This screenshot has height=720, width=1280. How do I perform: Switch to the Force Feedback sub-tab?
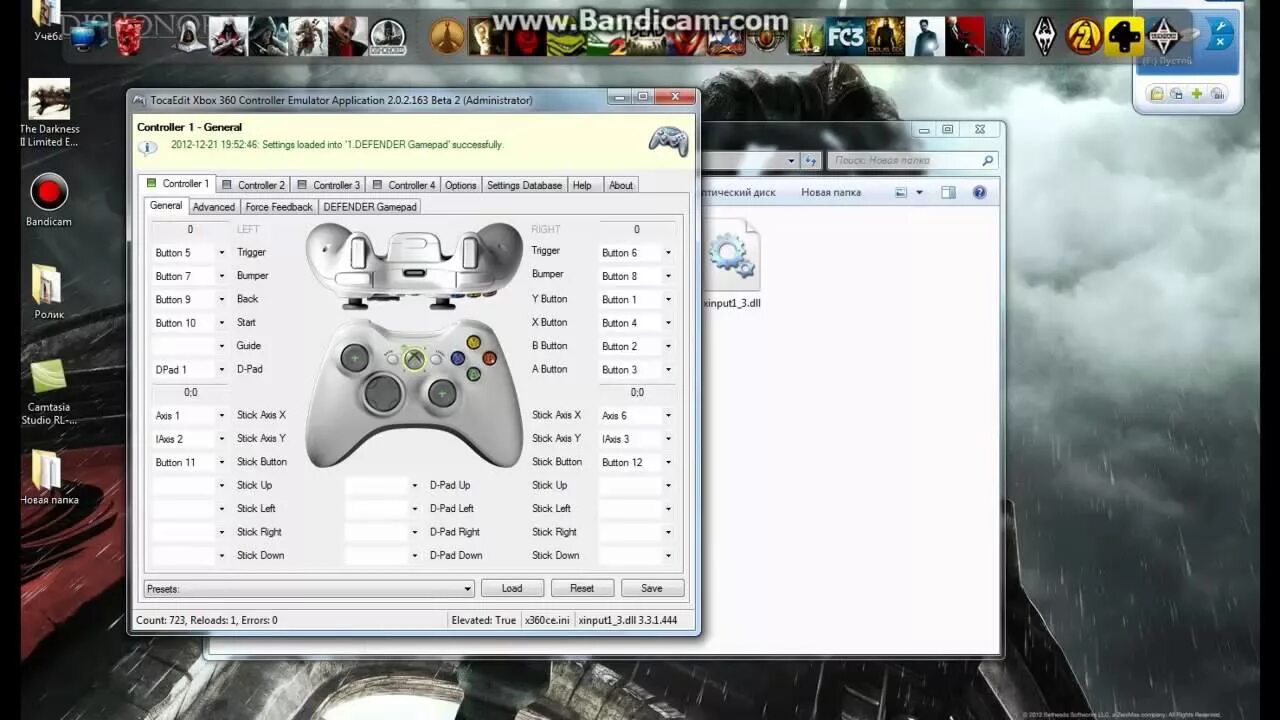(x=279, y=207)
